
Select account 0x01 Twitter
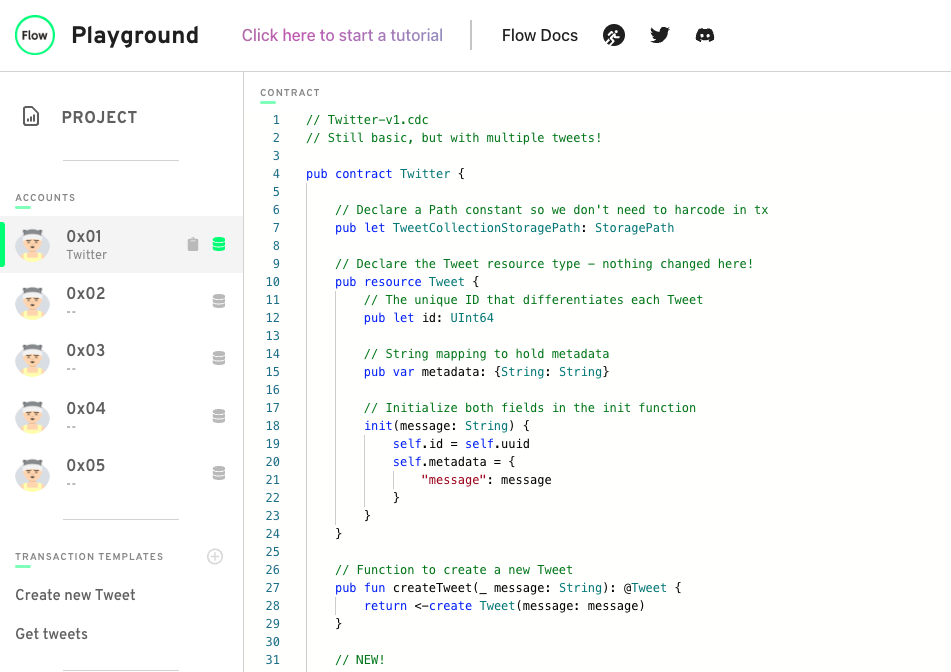click(121, 244)
